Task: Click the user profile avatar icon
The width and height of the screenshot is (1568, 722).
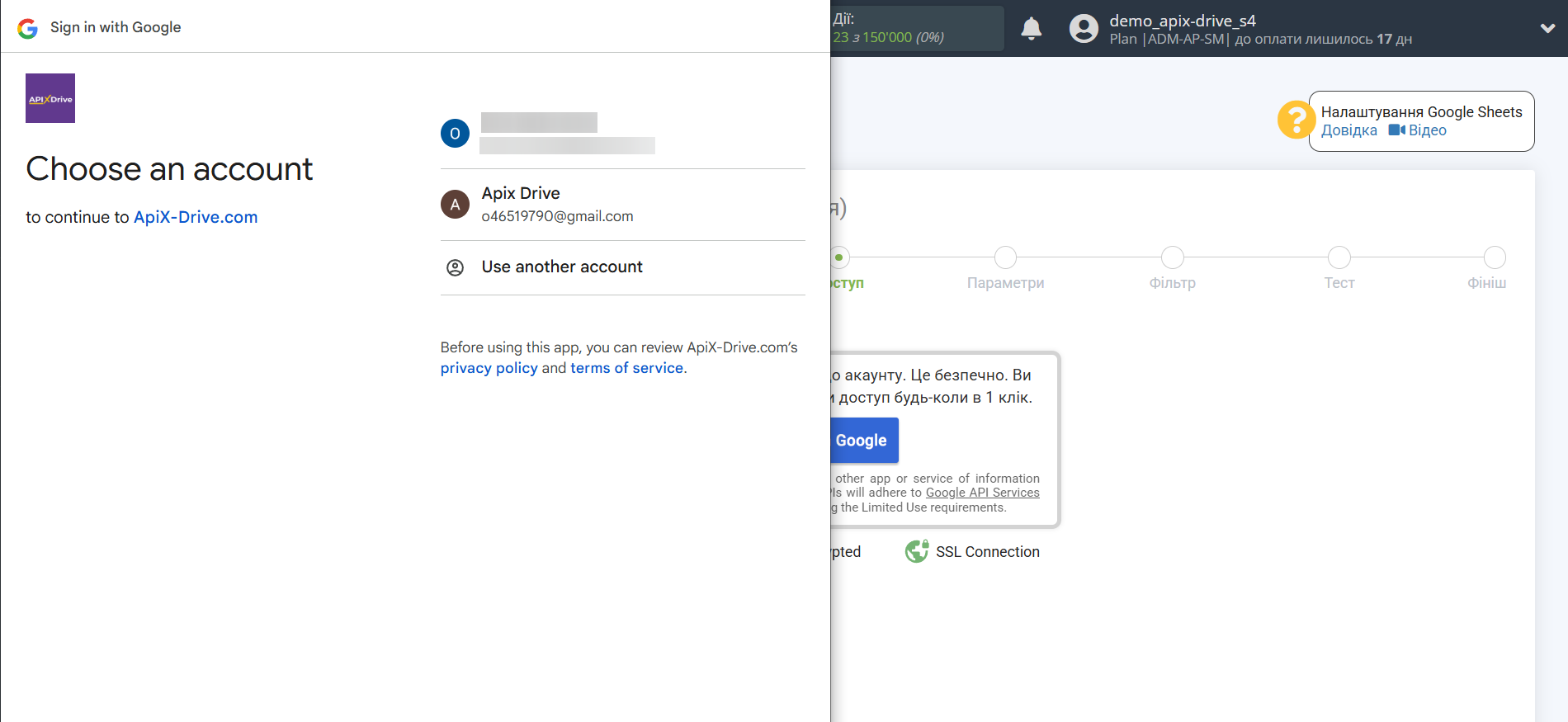Action: [x=1084, y=29]
